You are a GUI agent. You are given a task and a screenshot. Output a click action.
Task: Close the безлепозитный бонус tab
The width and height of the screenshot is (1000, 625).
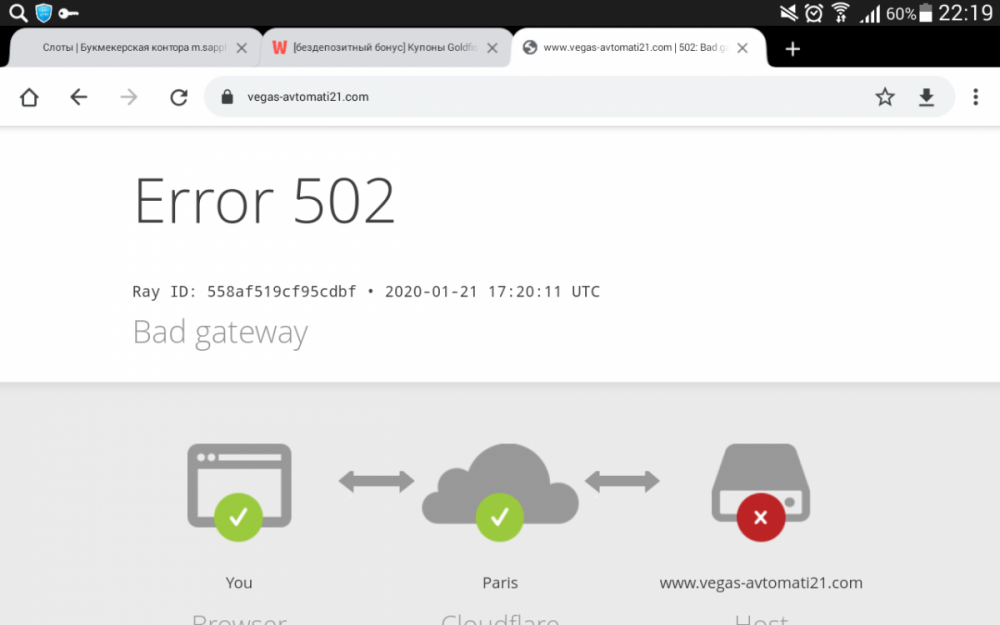coord(491,47)
